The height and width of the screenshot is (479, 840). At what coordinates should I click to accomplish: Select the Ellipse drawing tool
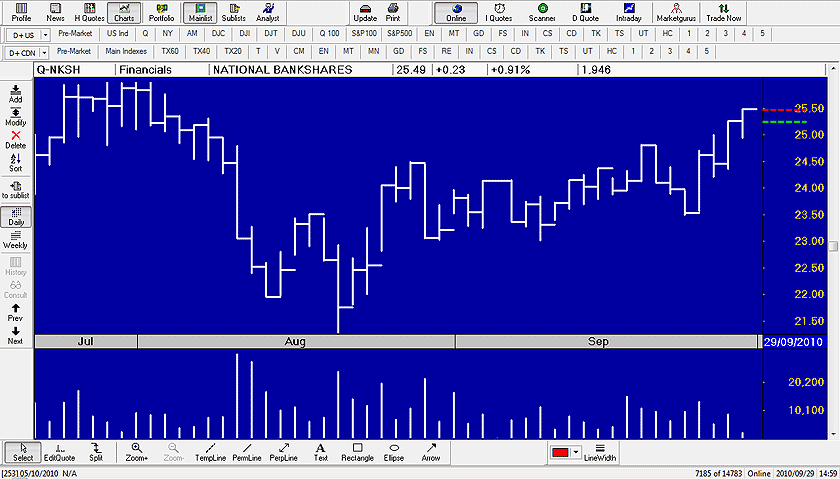click(394, 452)
